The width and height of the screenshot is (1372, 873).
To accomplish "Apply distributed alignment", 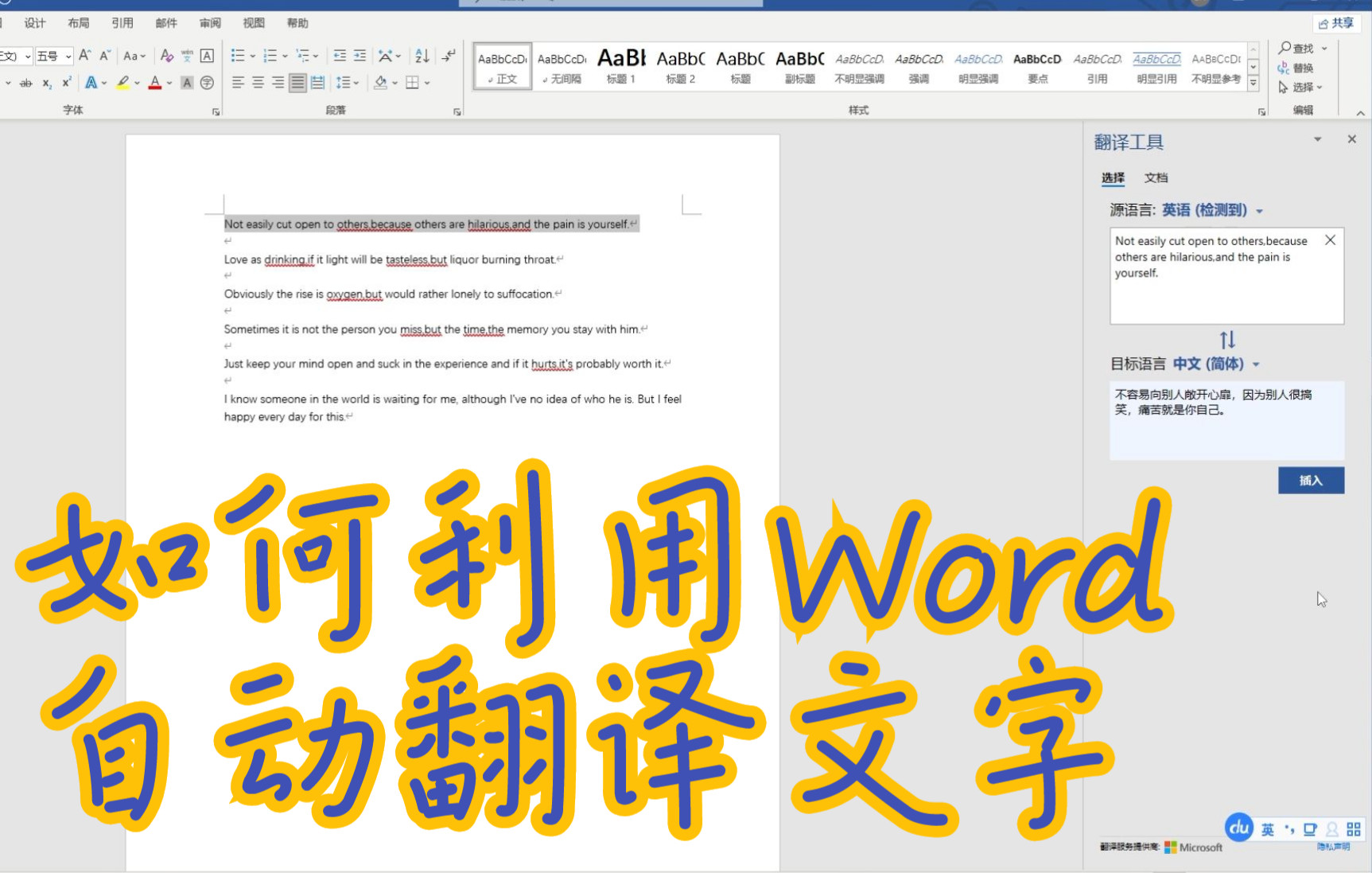I will coord(317,83).
